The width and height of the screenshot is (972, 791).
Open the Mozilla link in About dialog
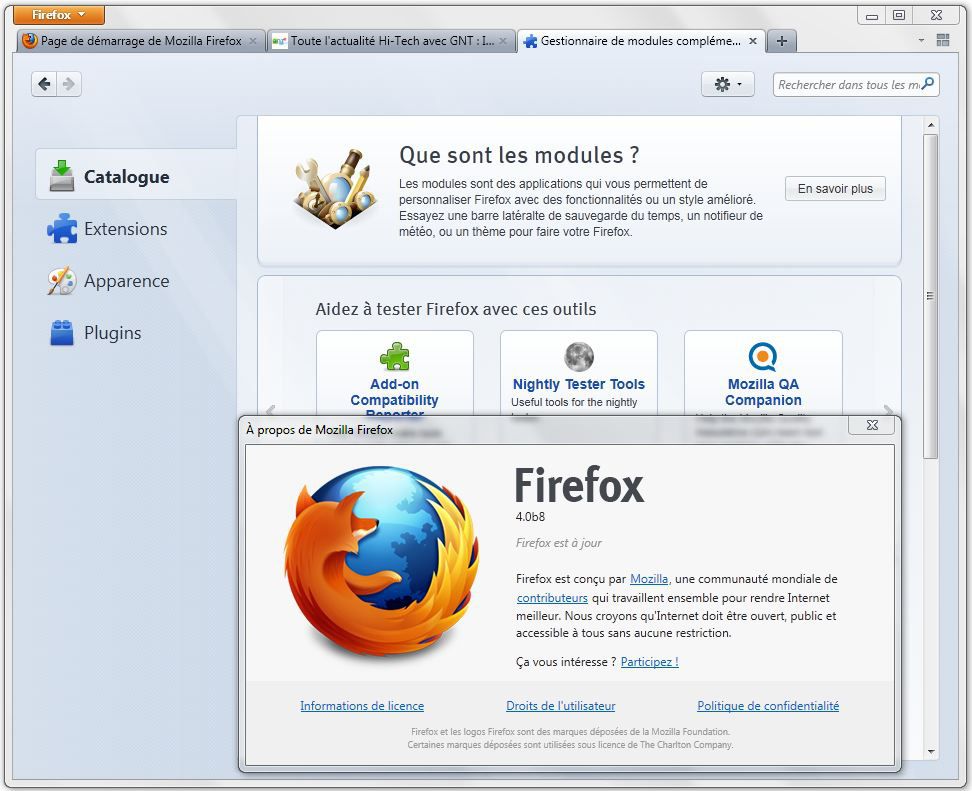pyautogui.click(x=649, y=579)
